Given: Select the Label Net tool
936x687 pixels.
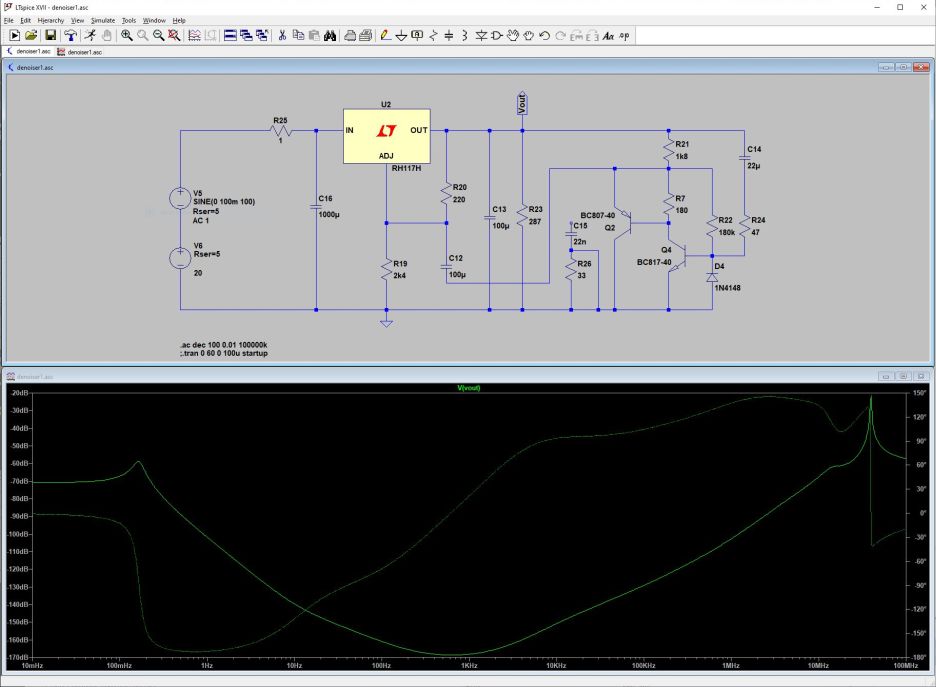Looking at the screenshot, I should click(x=417, y=36).
